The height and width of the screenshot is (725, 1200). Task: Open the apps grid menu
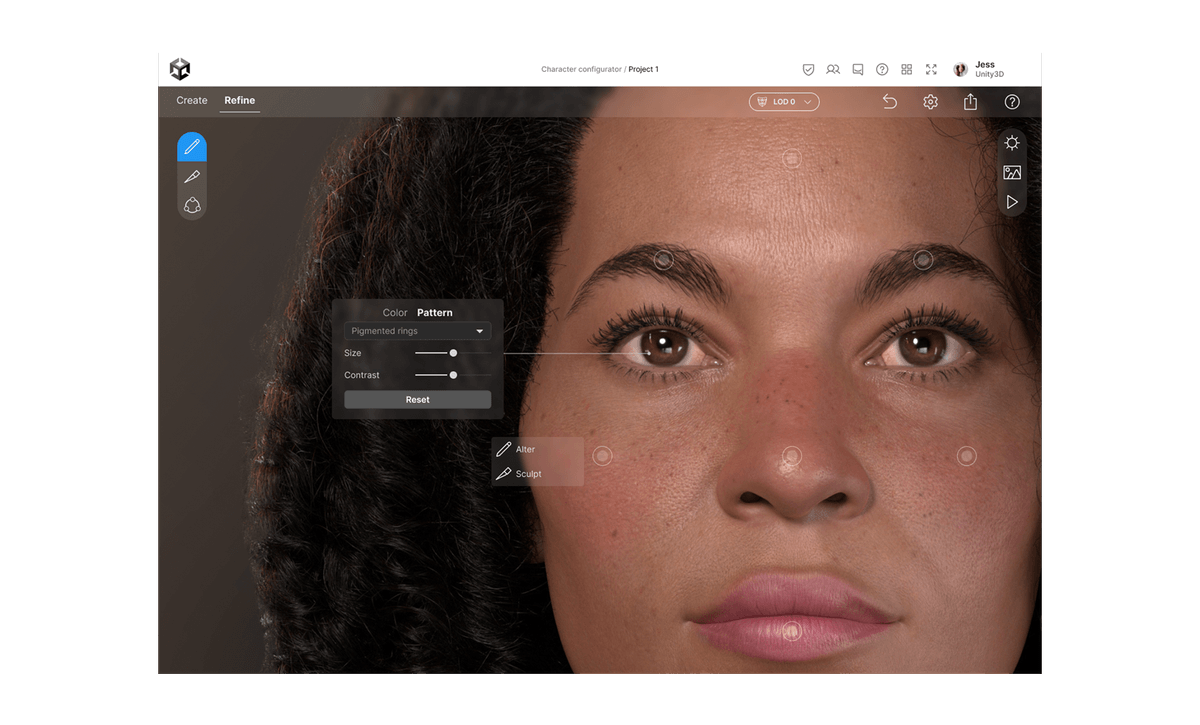(906, 69)
